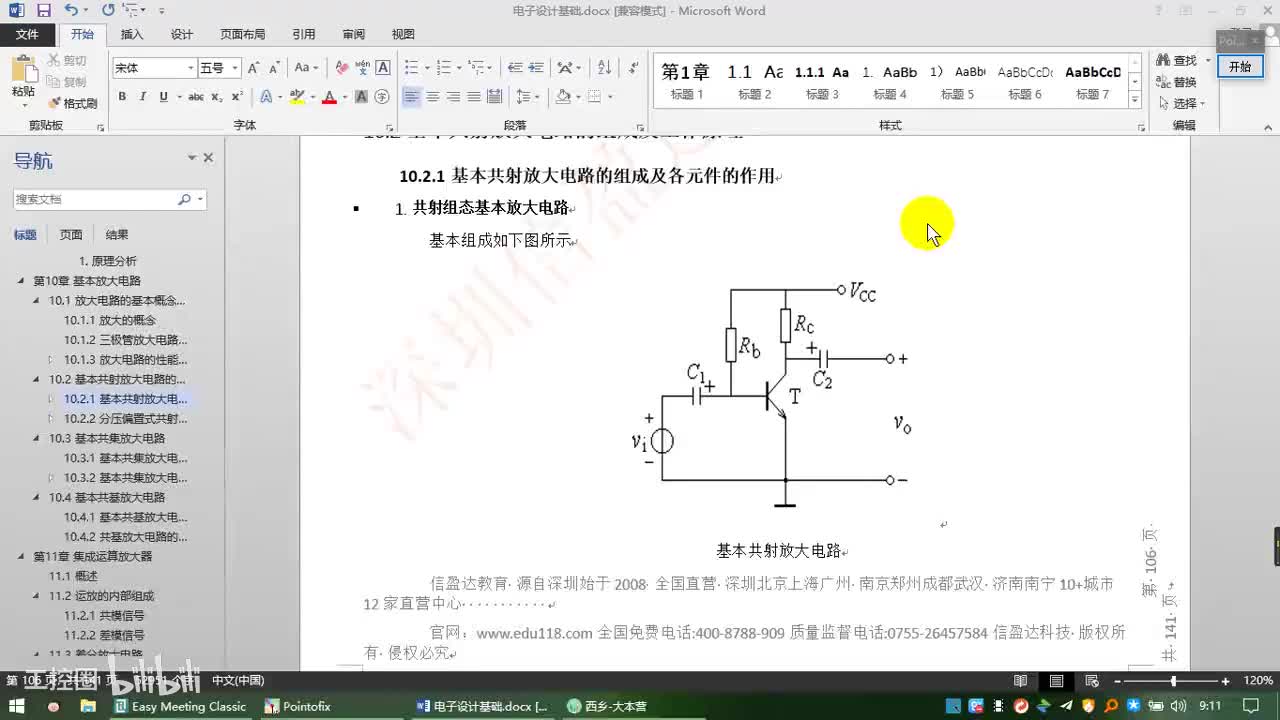Switch to the 页面布局 (Page Layout) tab
The width and height of the screenshot is (1280, 720).
coord(243,34)
